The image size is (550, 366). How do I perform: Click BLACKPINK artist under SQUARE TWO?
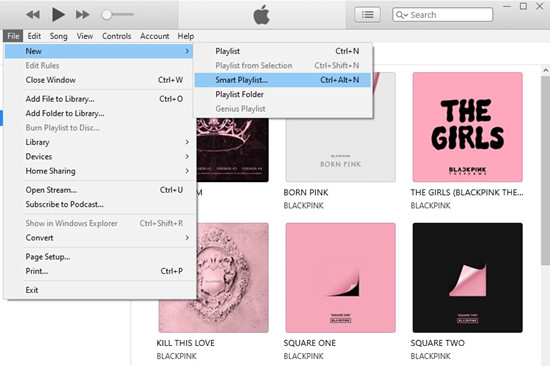(430, 356)
